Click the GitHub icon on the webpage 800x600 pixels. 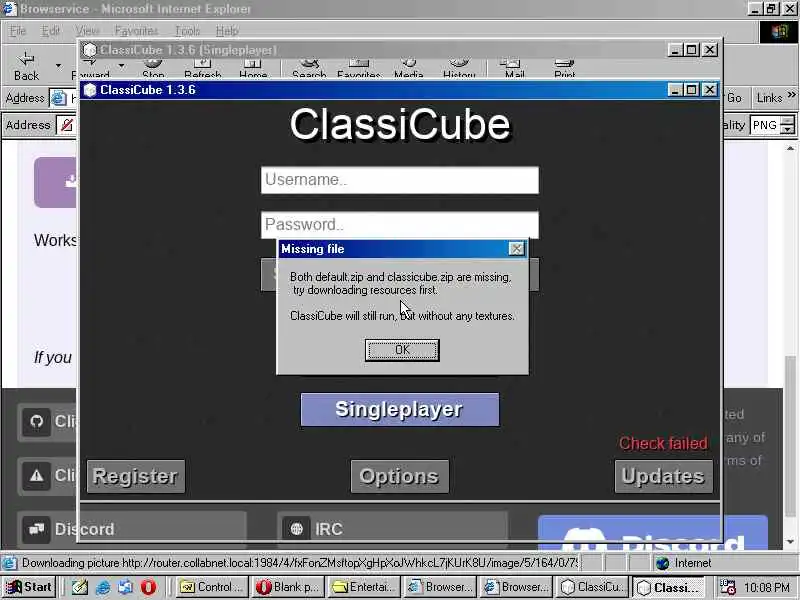(x=36, y=421)
